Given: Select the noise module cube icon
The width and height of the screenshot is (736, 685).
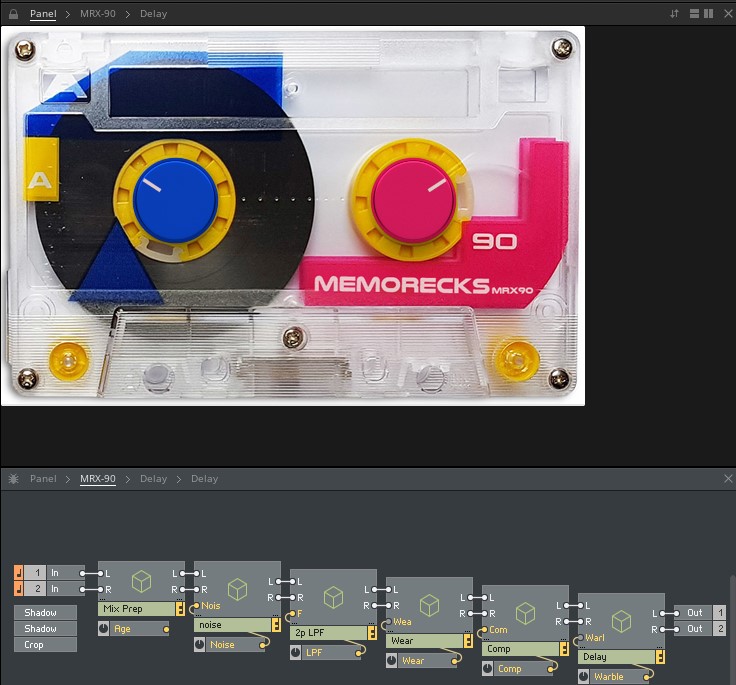Looking at the screenshot, I should (x=237, y=589).
